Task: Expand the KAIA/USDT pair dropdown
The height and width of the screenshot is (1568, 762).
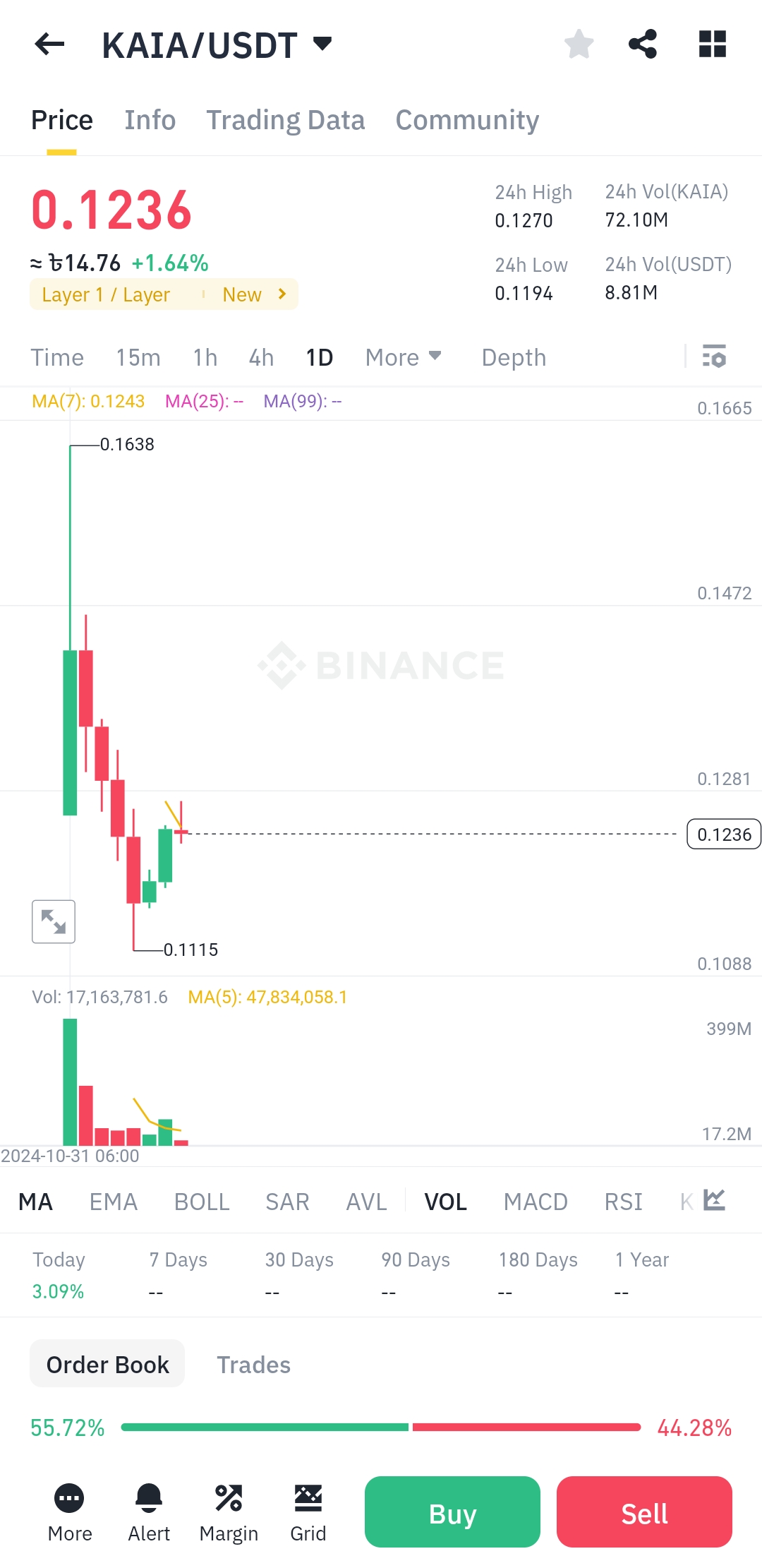Action: pyautogui.click(x=322, y=44)
